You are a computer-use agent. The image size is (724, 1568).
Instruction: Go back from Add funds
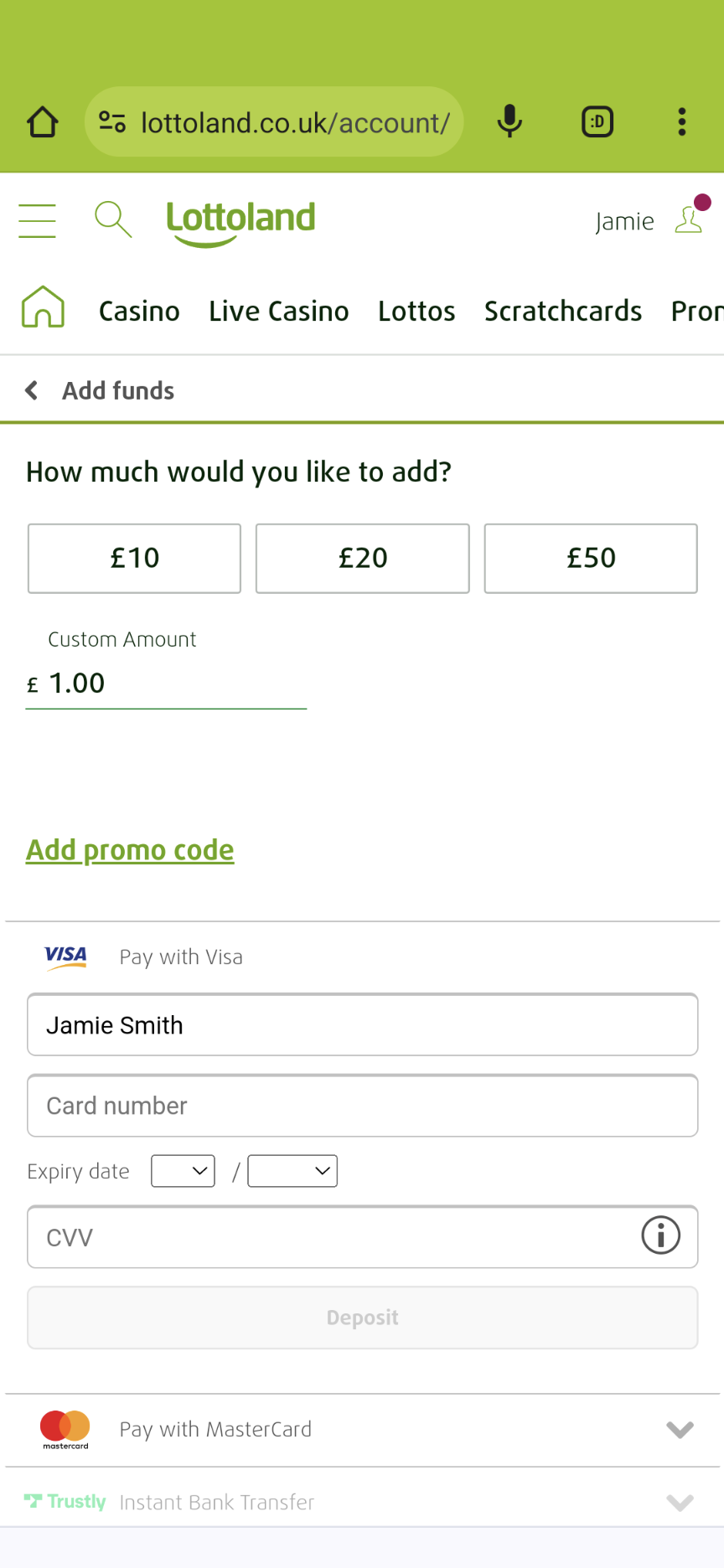coord(32,390)
